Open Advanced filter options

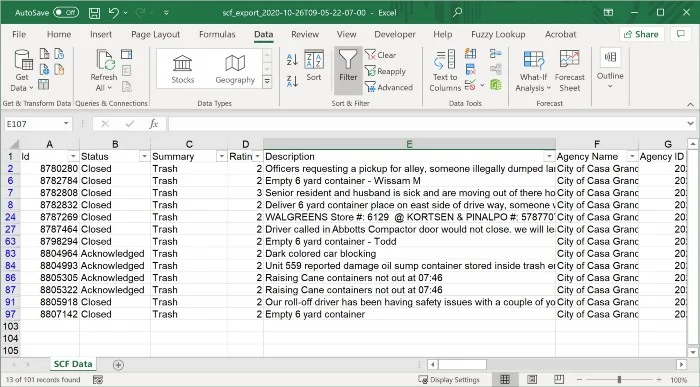pyautogui.click(x=389, y=87)
